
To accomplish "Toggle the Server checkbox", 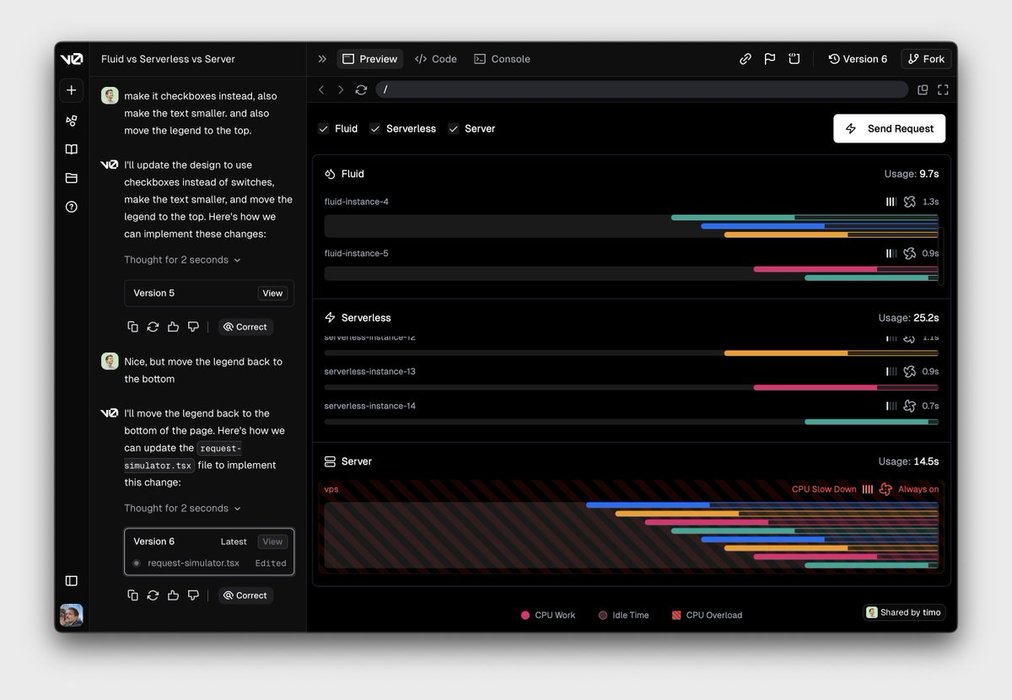I will (453, 129).
